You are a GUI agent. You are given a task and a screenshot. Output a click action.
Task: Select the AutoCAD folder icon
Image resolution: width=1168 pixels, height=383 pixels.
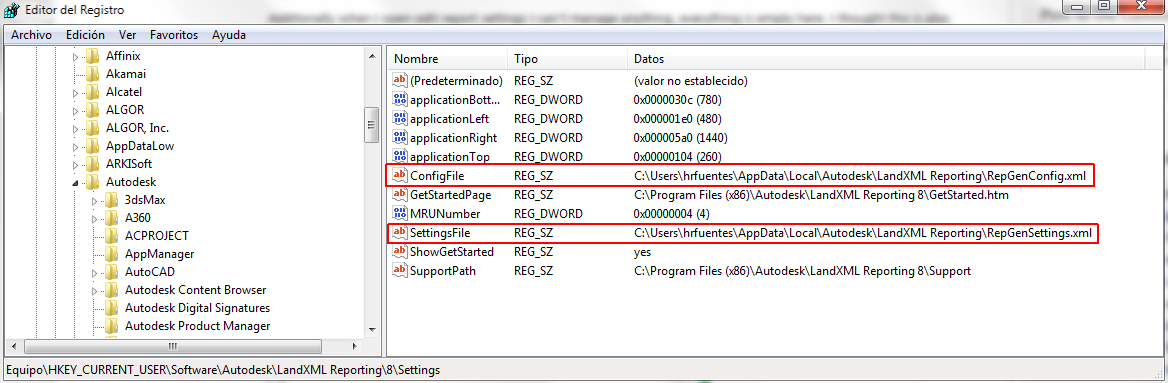click(x=112, y=271)
